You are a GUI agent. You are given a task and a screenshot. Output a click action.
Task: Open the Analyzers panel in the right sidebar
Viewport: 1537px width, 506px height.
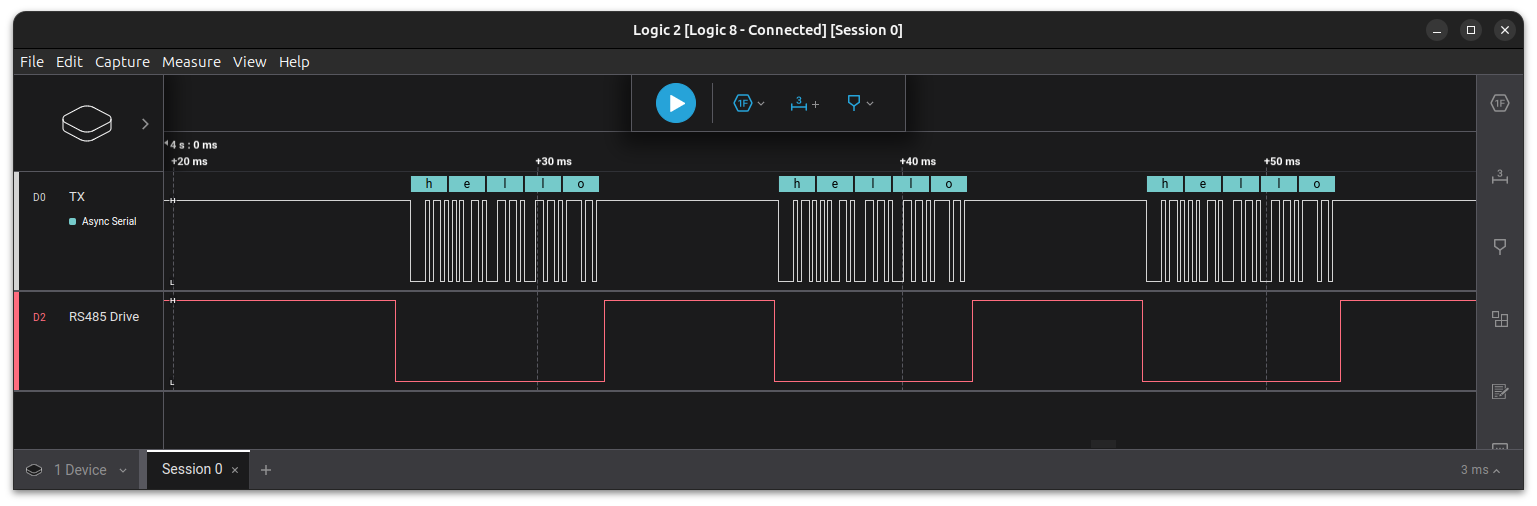tap(1499, 103)
